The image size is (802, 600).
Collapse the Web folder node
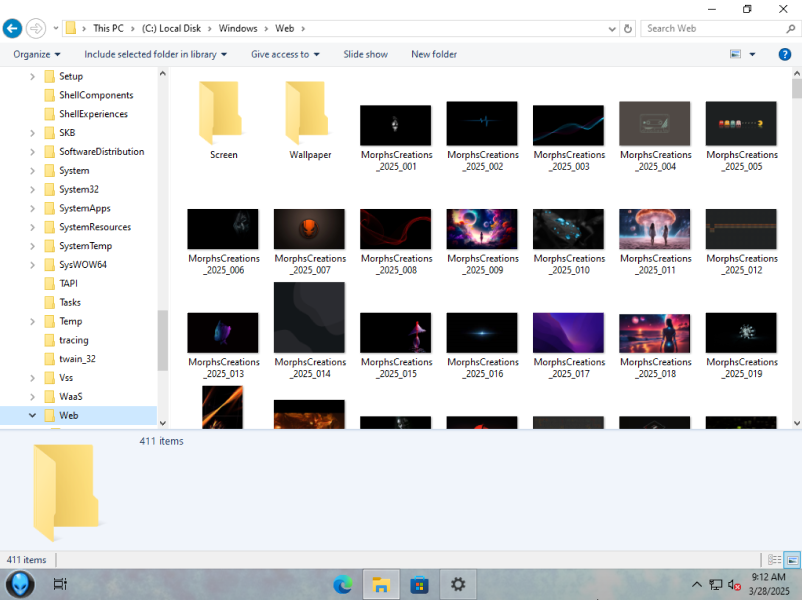coord(33,415)
